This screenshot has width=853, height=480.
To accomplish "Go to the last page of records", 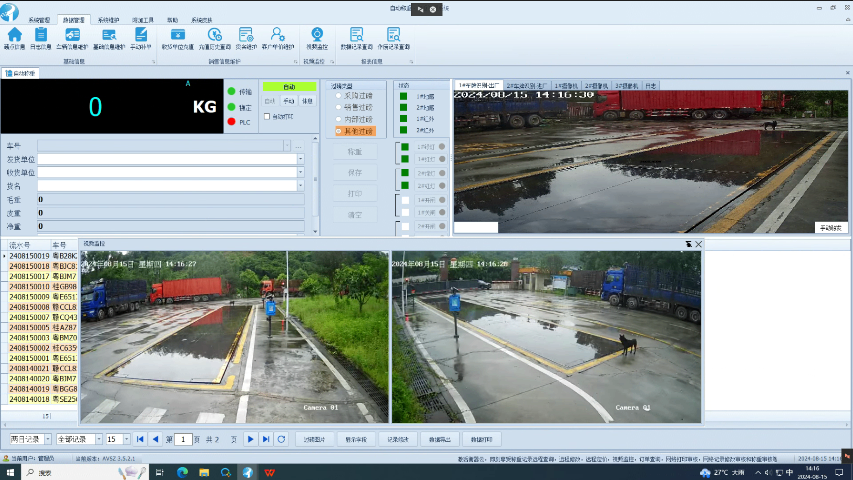I will [265, 439].
